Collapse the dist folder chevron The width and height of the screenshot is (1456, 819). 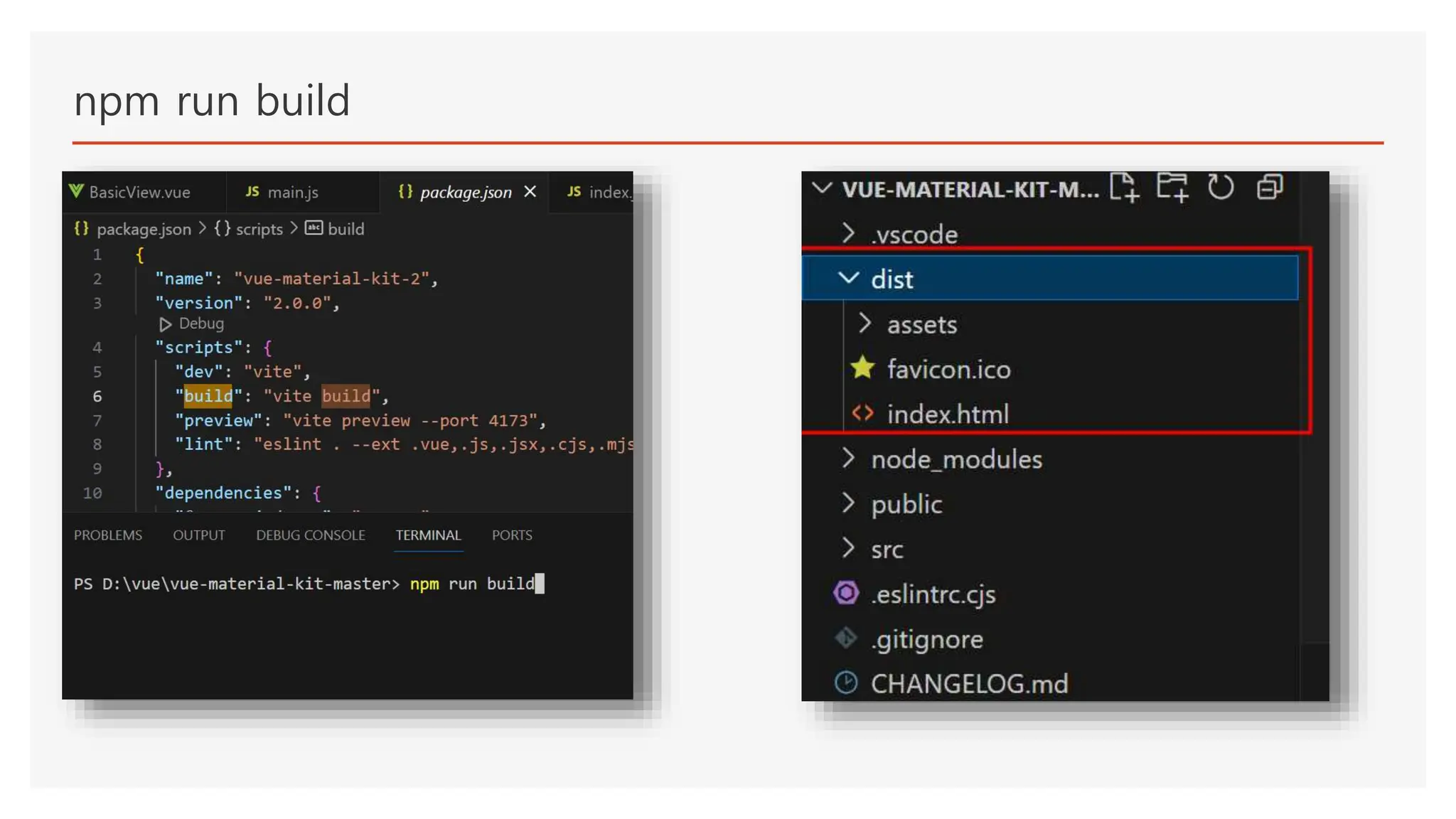pos(849,278)
